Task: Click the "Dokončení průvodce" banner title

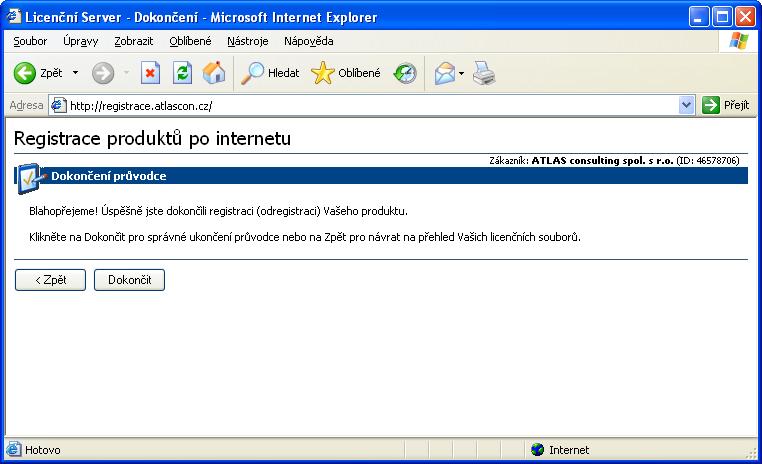Action: (x=109, y=176)
